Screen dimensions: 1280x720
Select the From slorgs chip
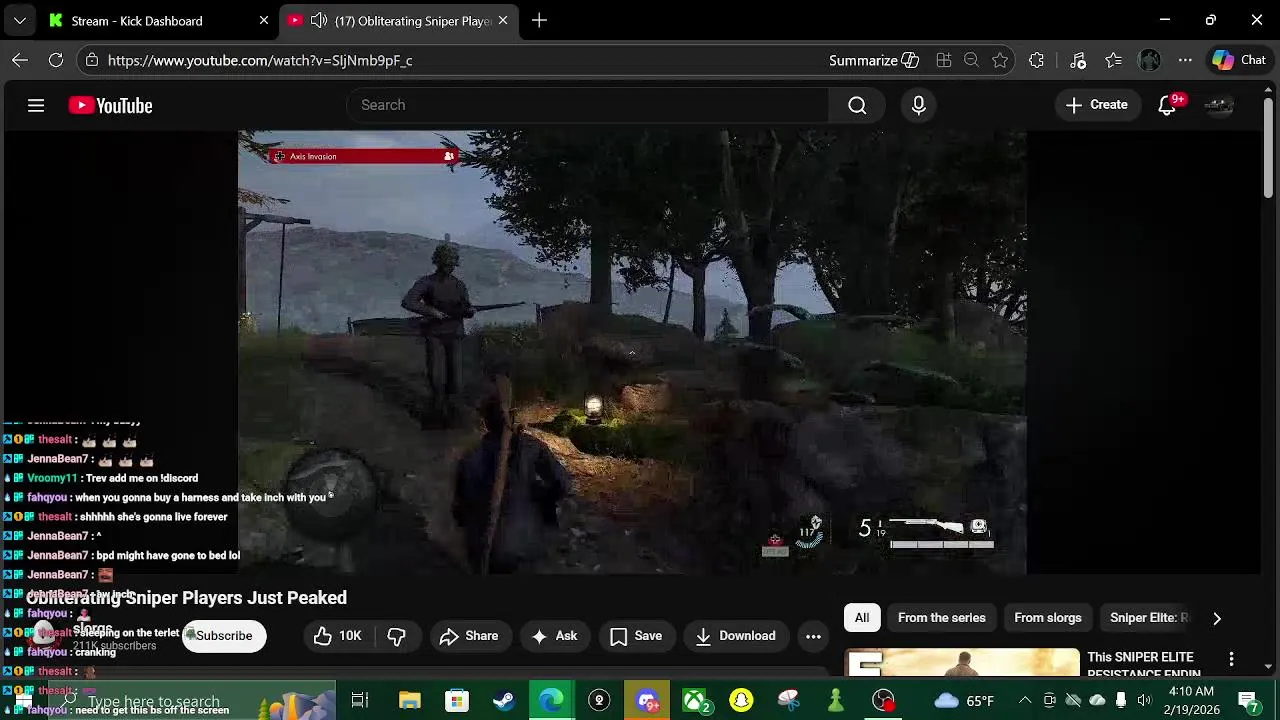coord(1048,618)
